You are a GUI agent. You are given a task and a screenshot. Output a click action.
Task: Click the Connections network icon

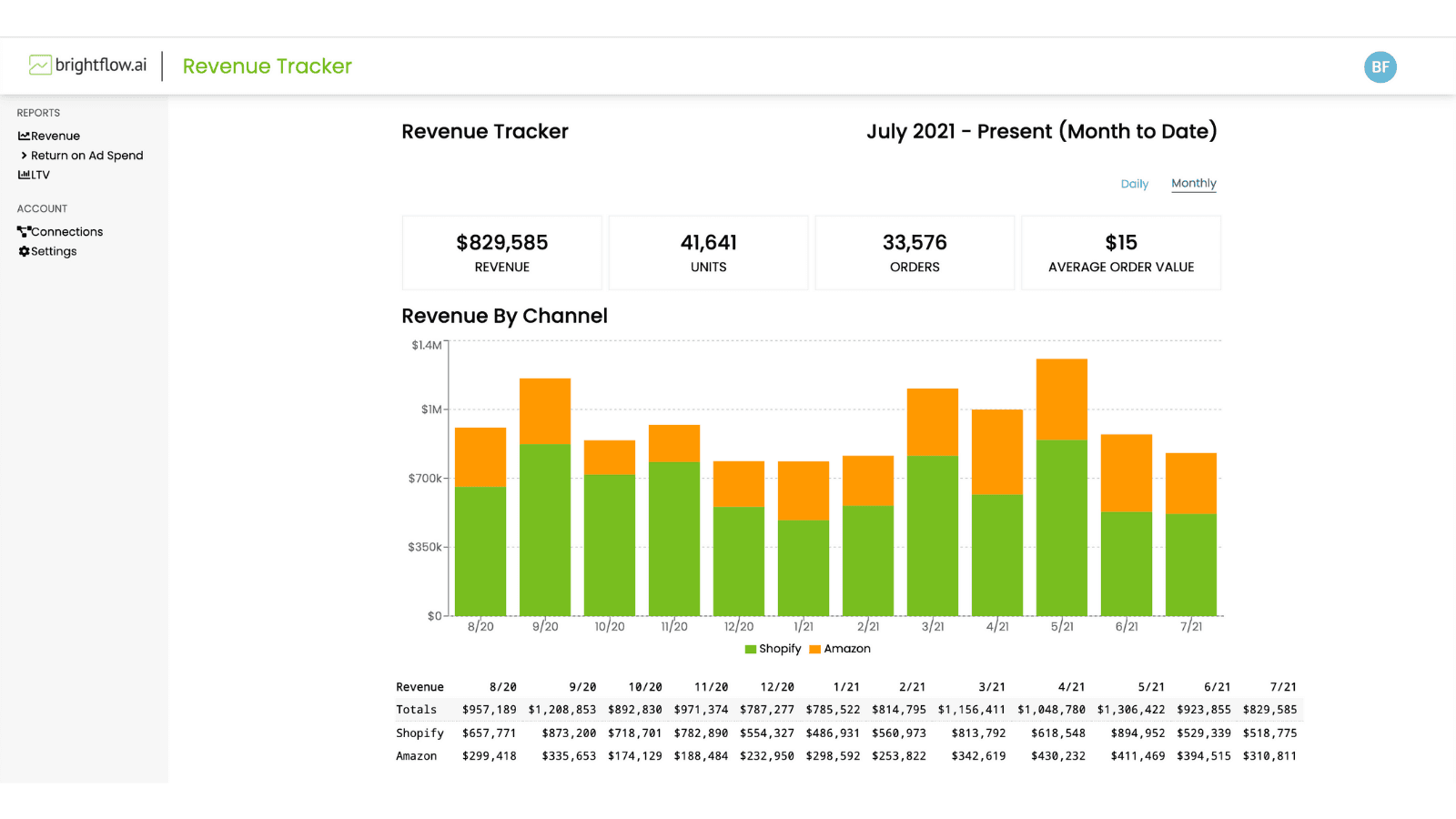pos(24,231)
